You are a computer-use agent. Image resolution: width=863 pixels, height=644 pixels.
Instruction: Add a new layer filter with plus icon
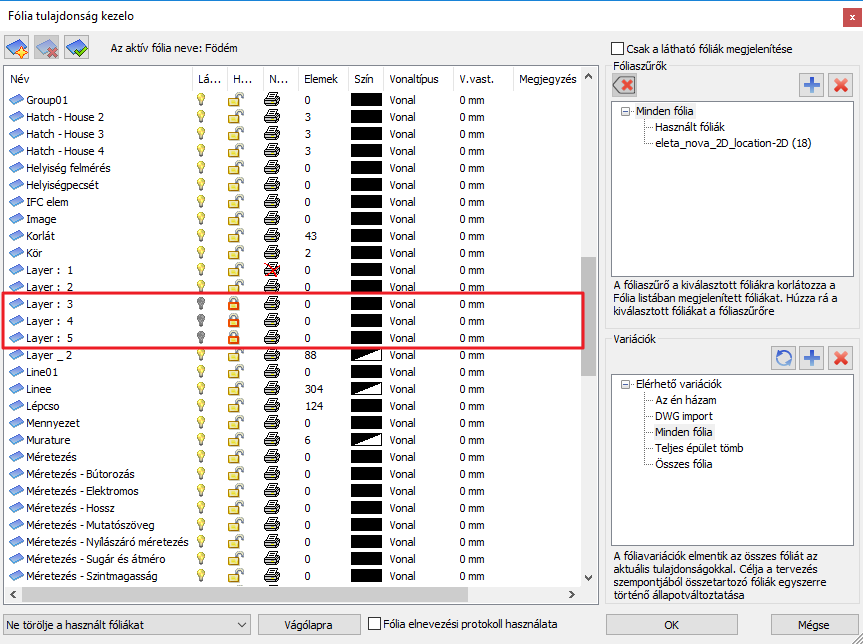click(x=812, y=85)
